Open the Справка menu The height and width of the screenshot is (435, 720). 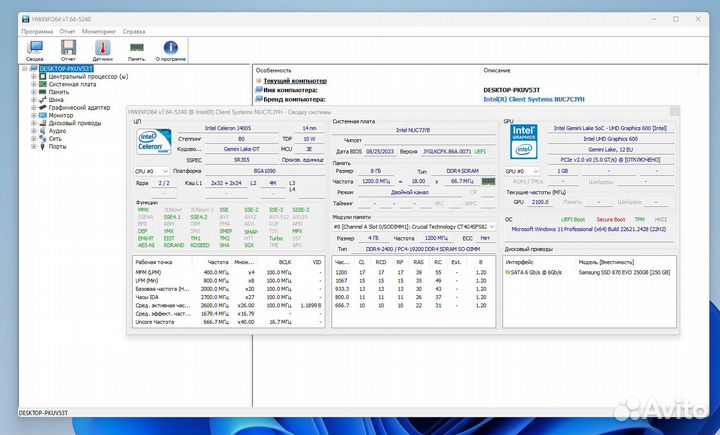point(134,32)
